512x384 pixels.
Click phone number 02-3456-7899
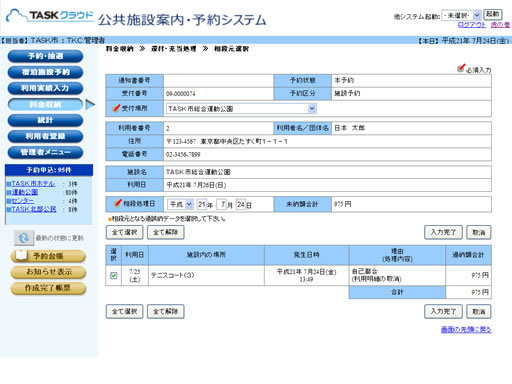183,155
